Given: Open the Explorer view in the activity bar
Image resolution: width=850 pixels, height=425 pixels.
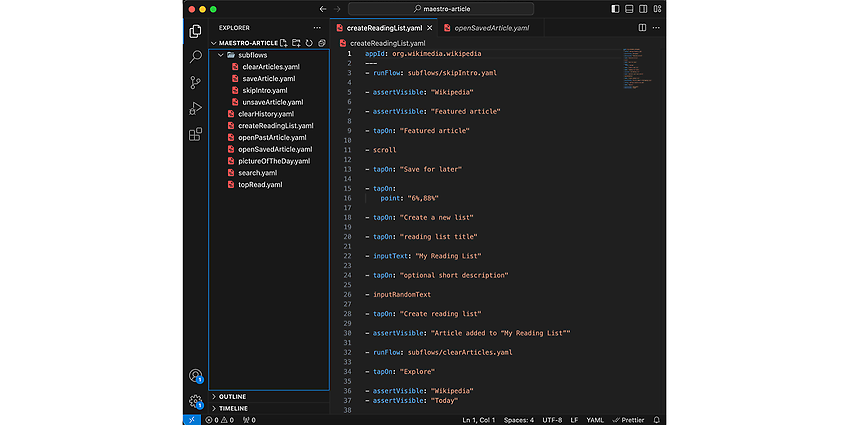Looking at the screenshot, I should [195, 31].
